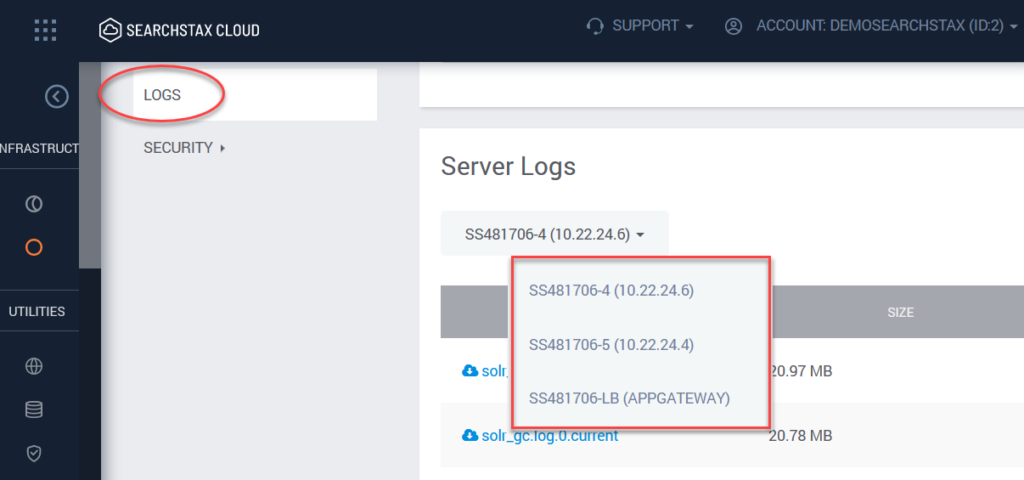The image size is (1024, 480).
Task: Open the Account DEMOSEARCHSTAX dropdown
Action: pos(887,26)
